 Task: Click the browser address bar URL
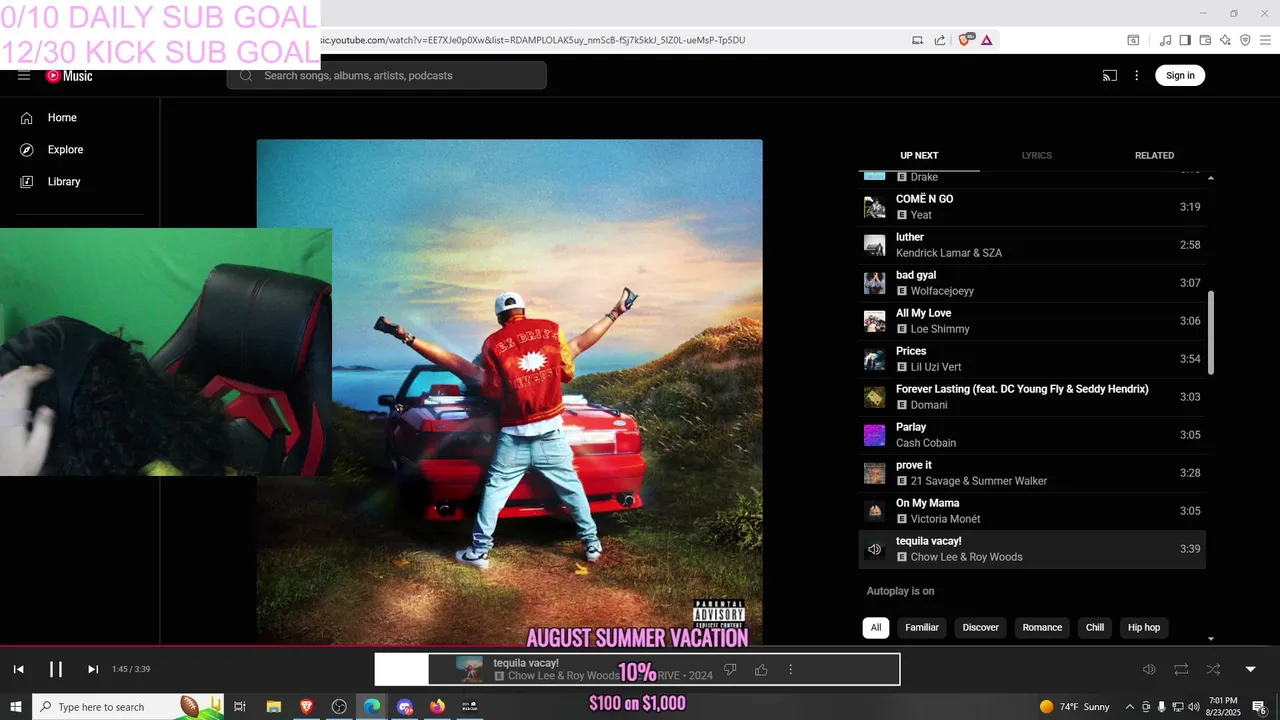click(x=533, y=40)
